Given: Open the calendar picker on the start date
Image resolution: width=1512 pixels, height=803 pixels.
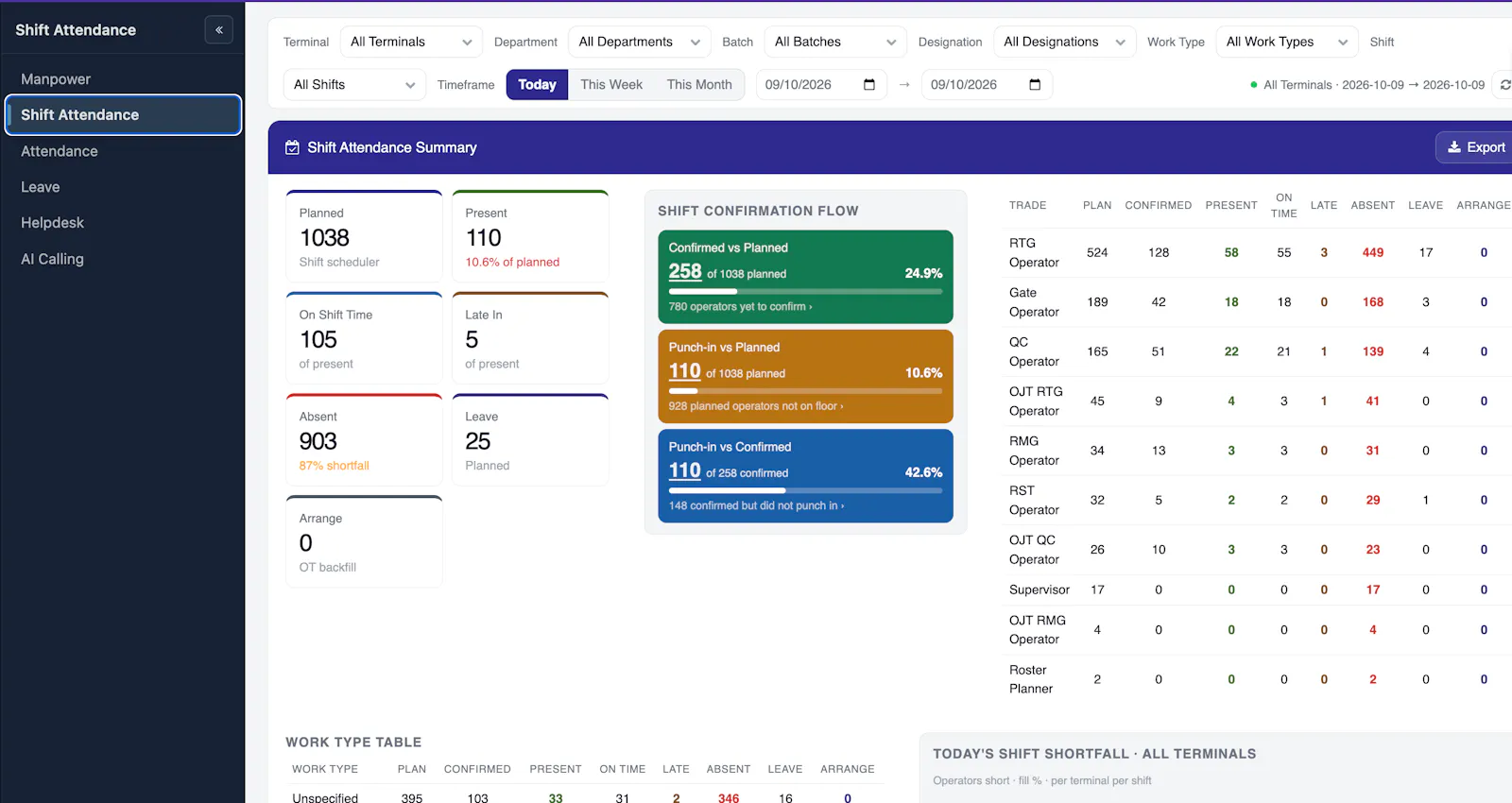Looking at the screenshot, I should point(869,85).
